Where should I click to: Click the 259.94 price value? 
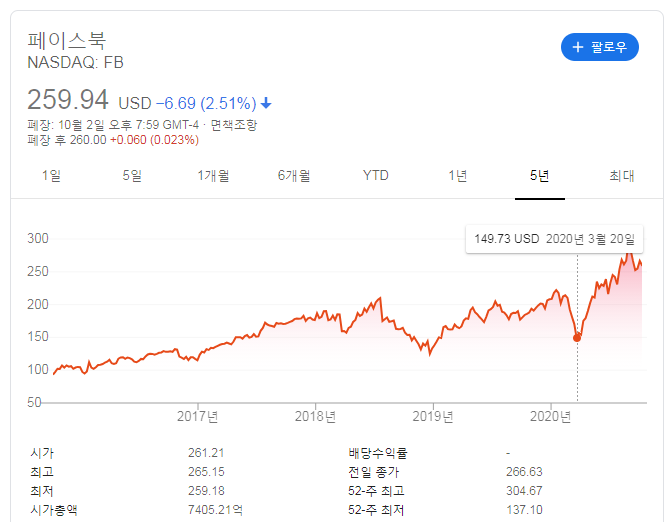point(68,100)
